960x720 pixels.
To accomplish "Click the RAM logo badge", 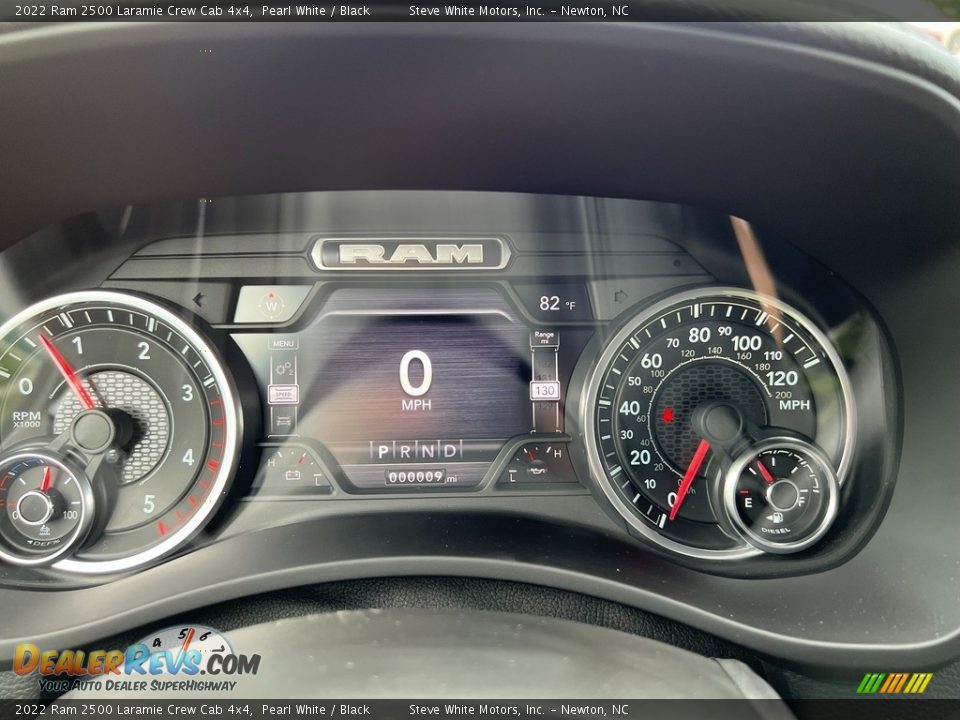I will point(411,253).
